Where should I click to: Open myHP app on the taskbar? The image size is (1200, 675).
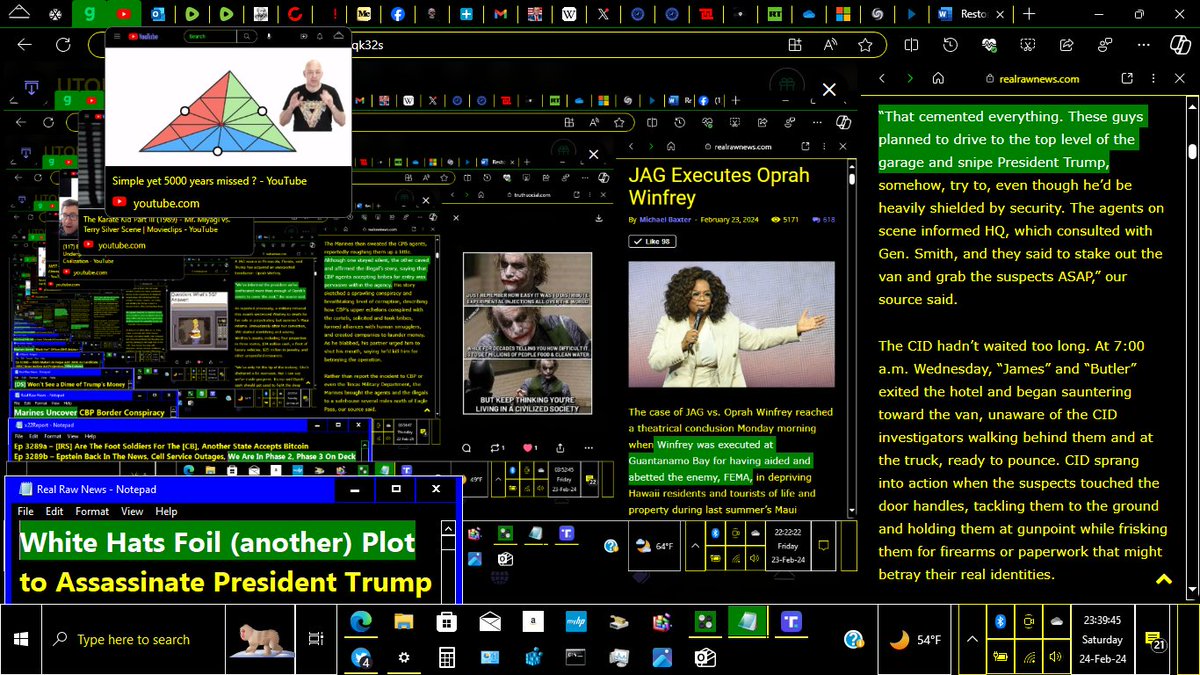tap(577, 622)
